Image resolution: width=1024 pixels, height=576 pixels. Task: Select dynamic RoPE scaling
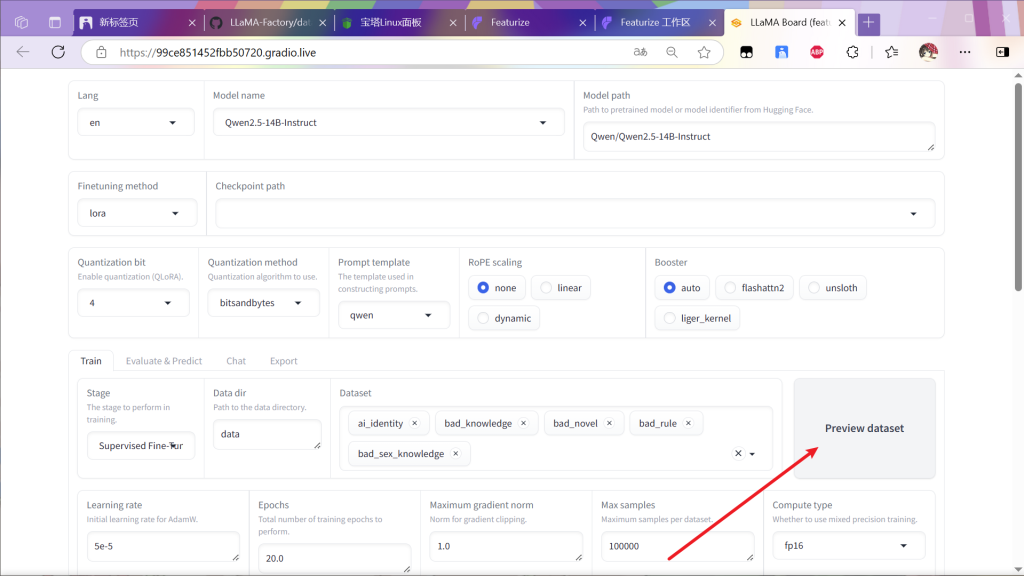point(504,318)
